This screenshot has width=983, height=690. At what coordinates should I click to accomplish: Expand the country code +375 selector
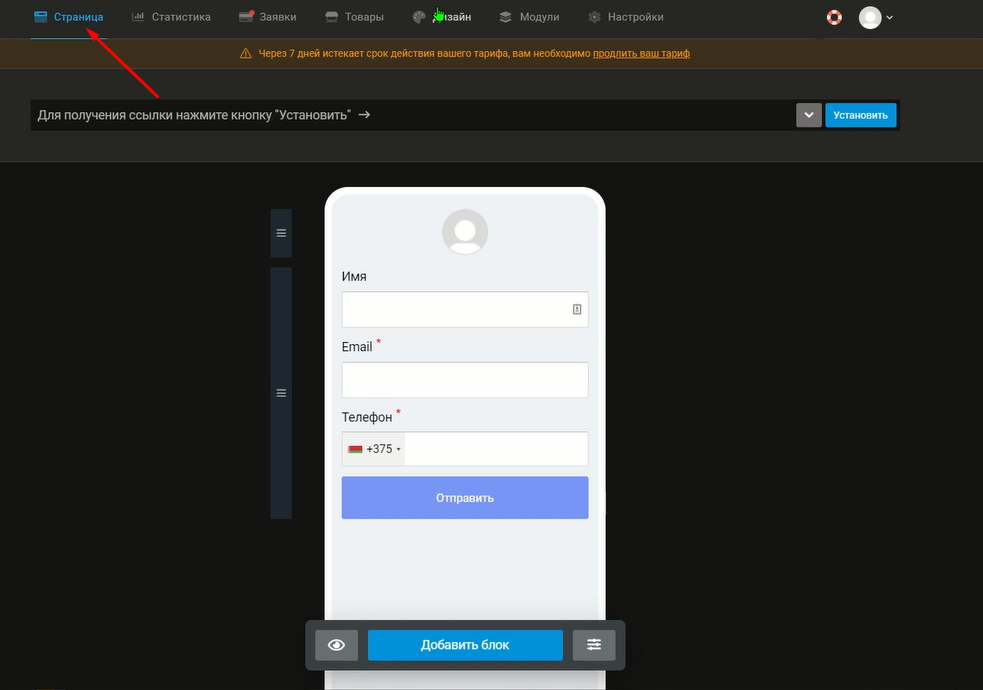pos(374,449)
